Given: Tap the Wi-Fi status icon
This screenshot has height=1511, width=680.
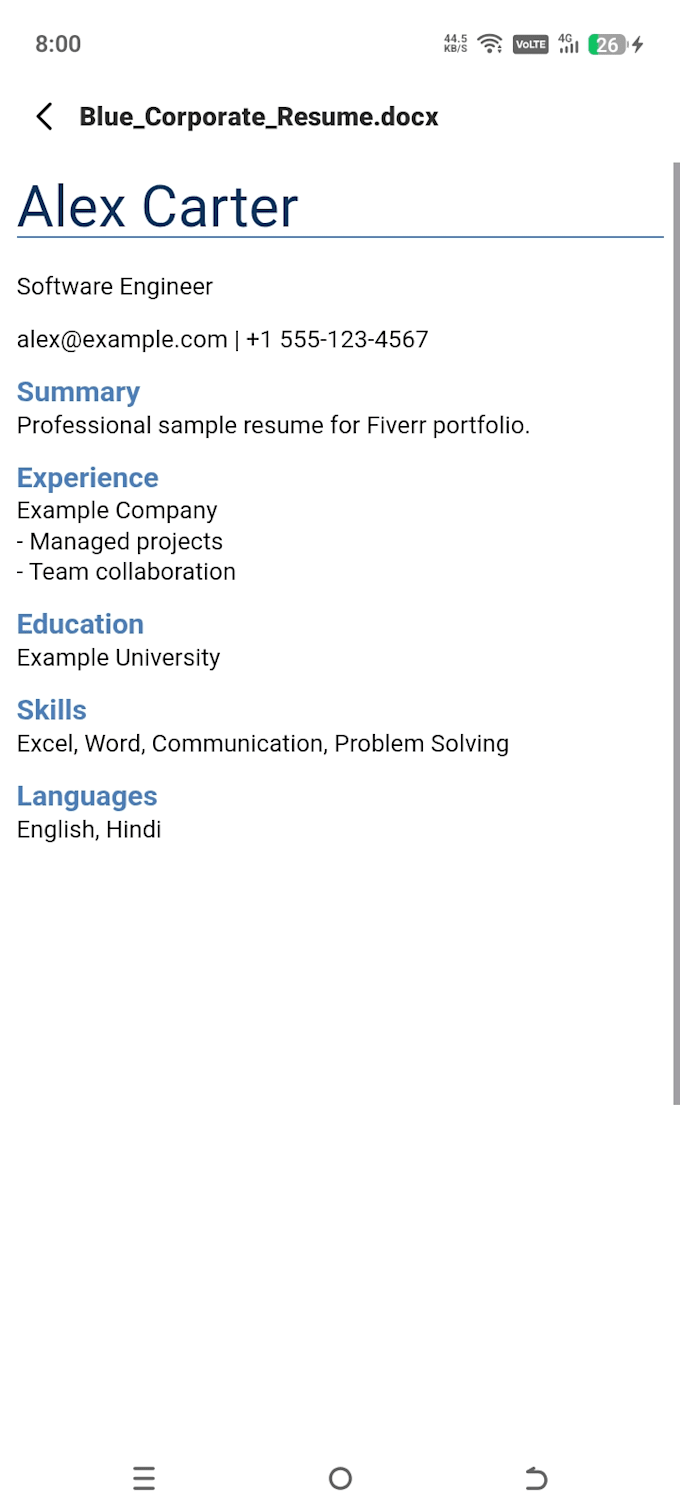Looking at the screenshot, I should 490,44.
